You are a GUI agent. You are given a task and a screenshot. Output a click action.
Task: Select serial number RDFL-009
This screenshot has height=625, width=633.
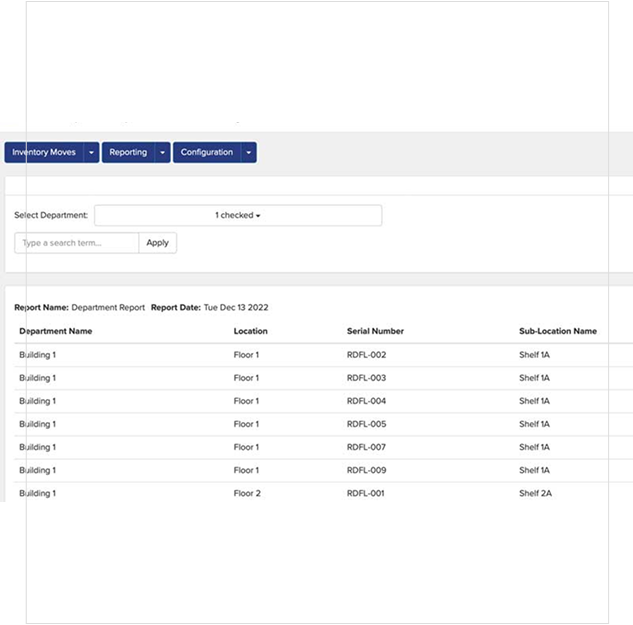point(367,470)
